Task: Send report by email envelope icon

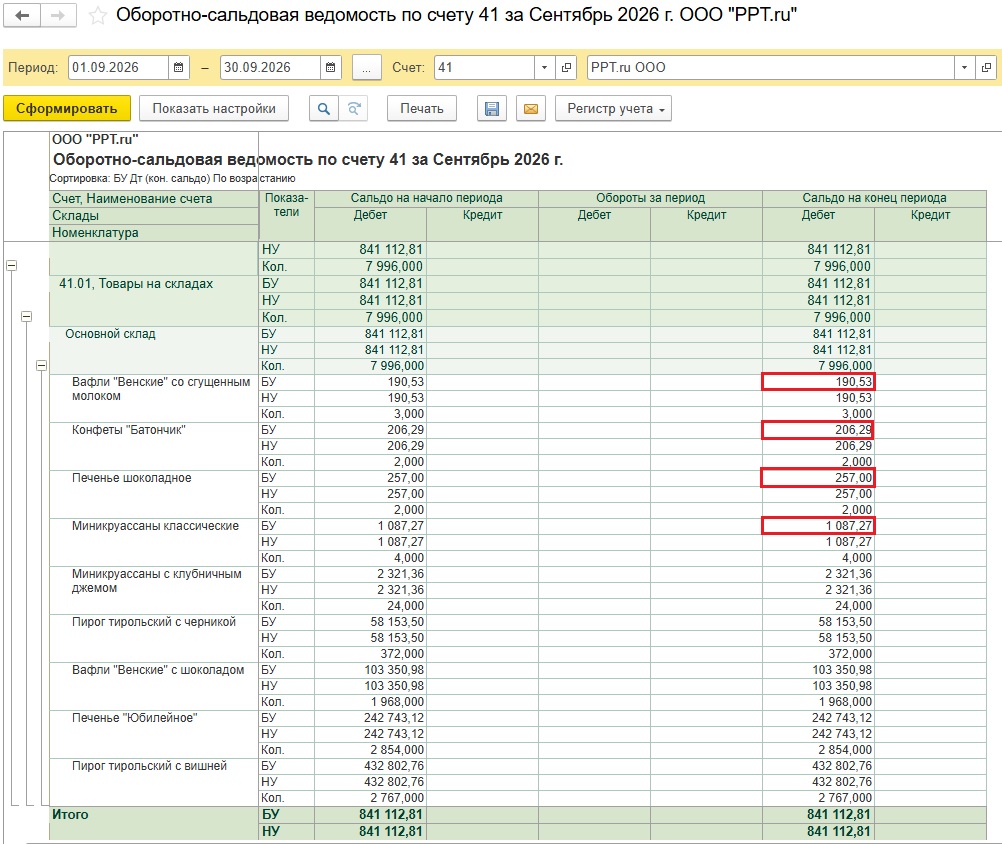Action: click(x=530, y=109)
